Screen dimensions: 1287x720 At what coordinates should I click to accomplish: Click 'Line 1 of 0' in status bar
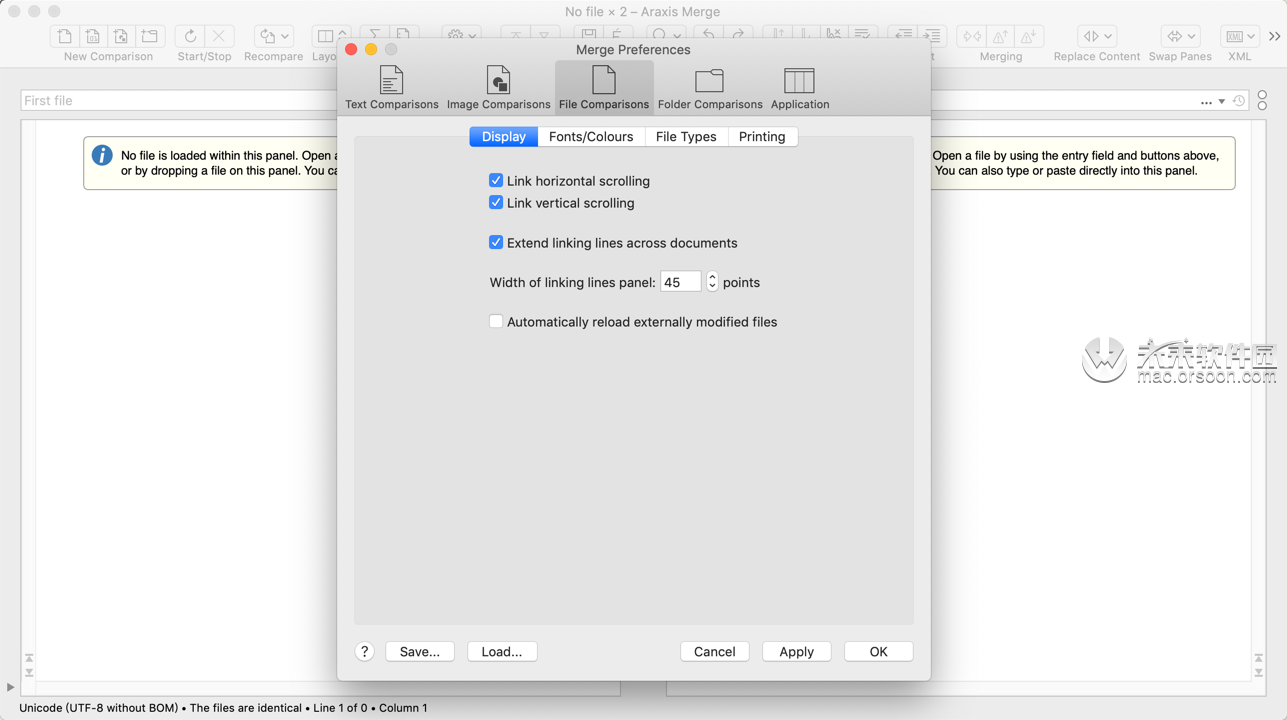point(341,708)
